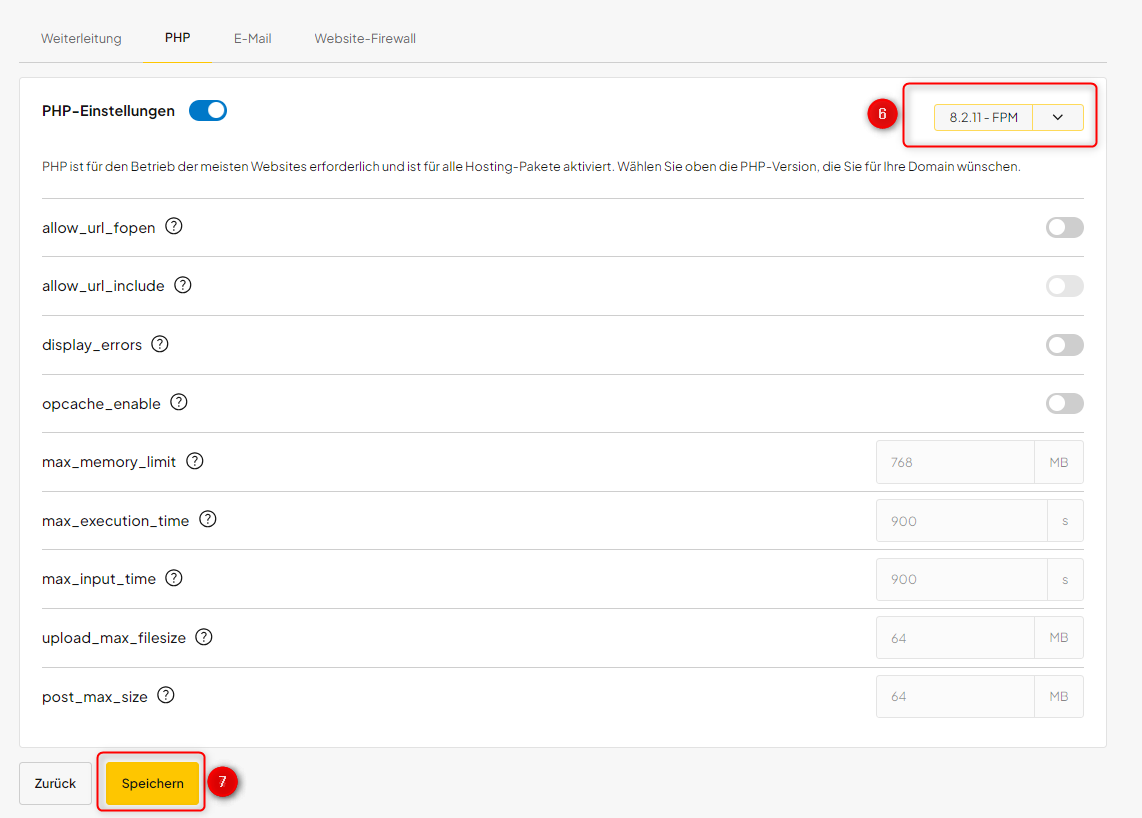Switch to the Weiterleitung tab
This screenshot has width=1142, height=818.
pos(81,39)
